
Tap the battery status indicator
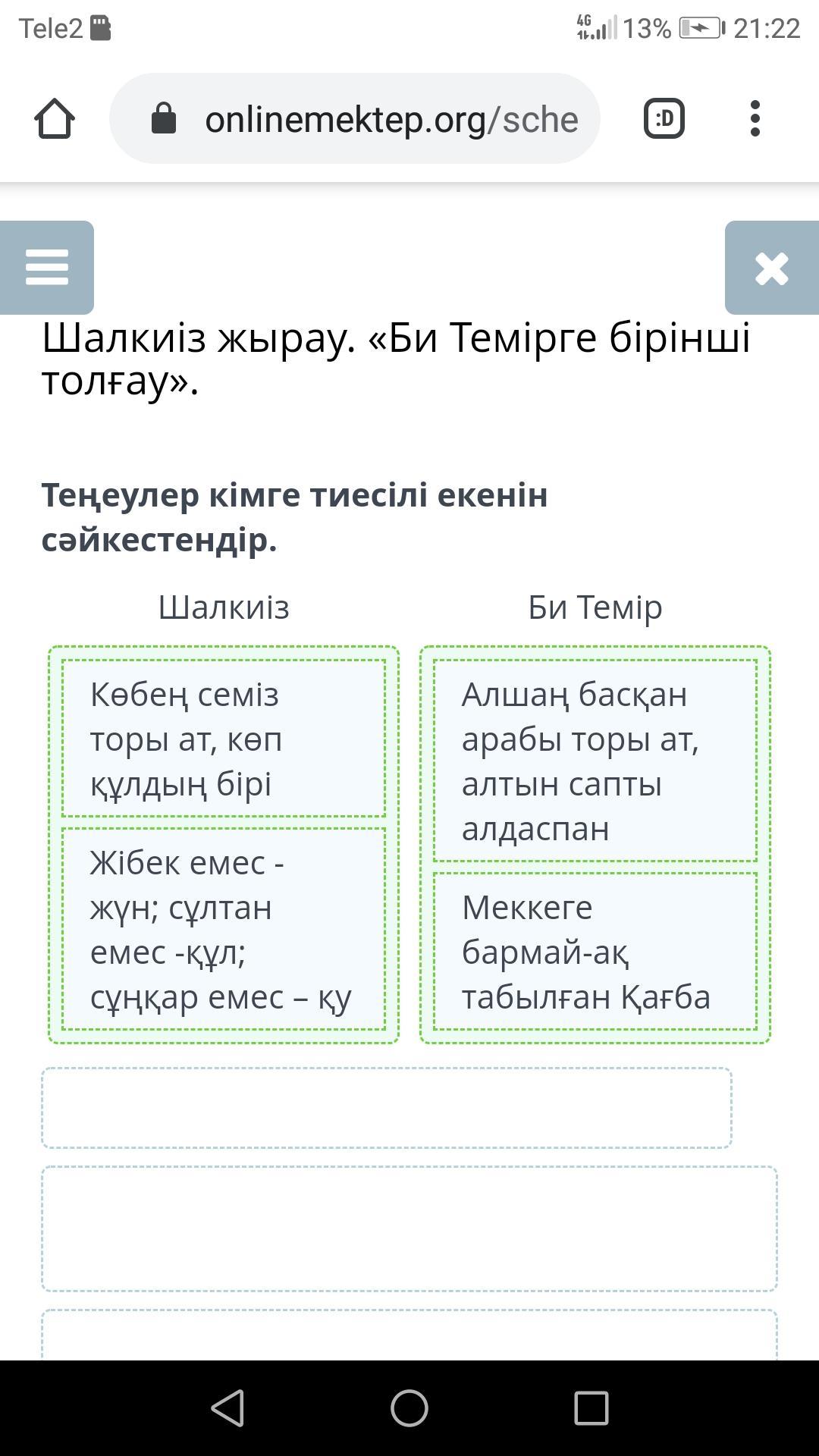click(701, 29)
